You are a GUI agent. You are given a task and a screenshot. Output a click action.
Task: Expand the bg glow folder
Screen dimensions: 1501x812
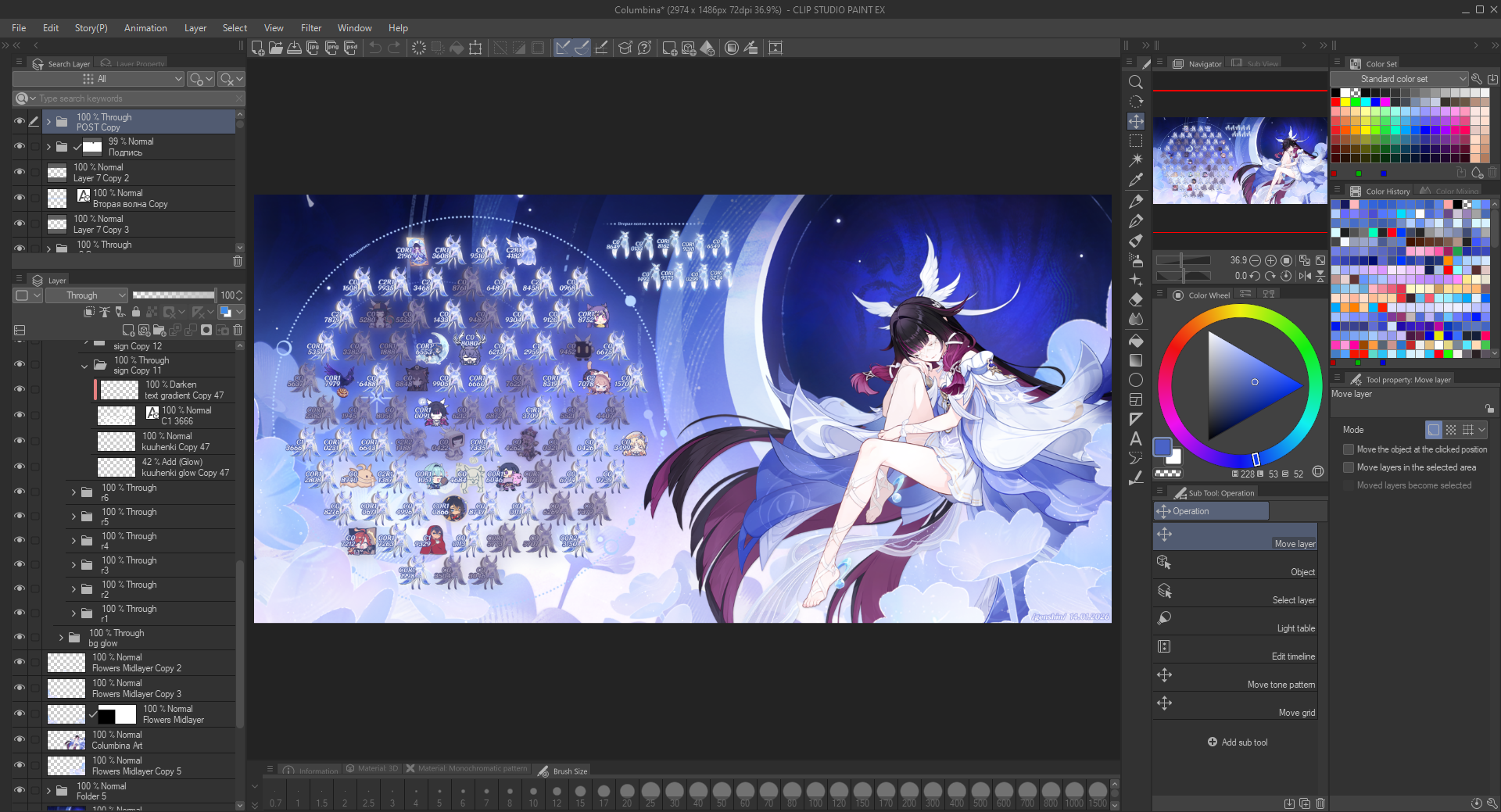click(x=61, y=638)
